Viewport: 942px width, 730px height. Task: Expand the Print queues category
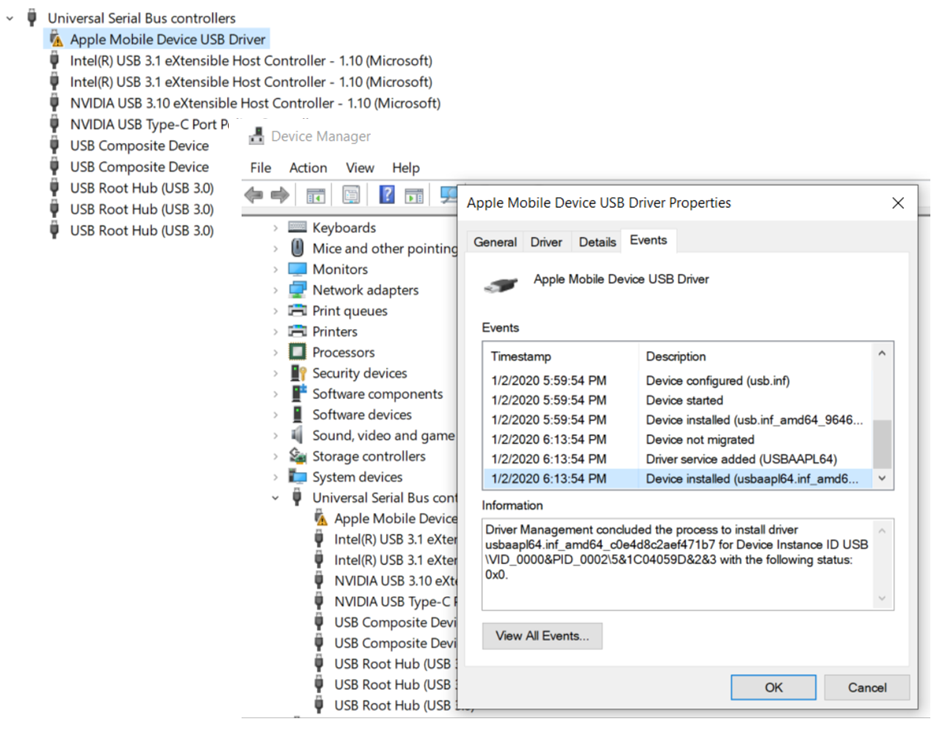[275, 311]
